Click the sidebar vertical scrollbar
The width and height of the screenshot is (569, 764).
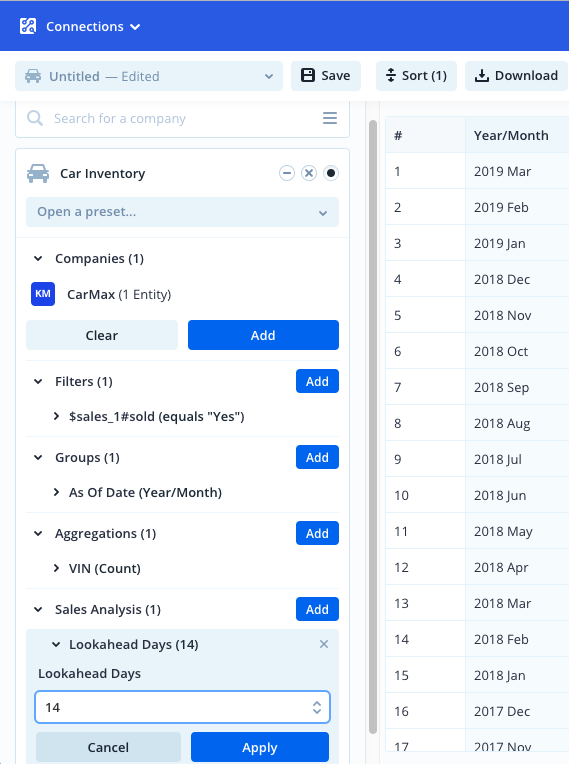[x=373, y=426]
